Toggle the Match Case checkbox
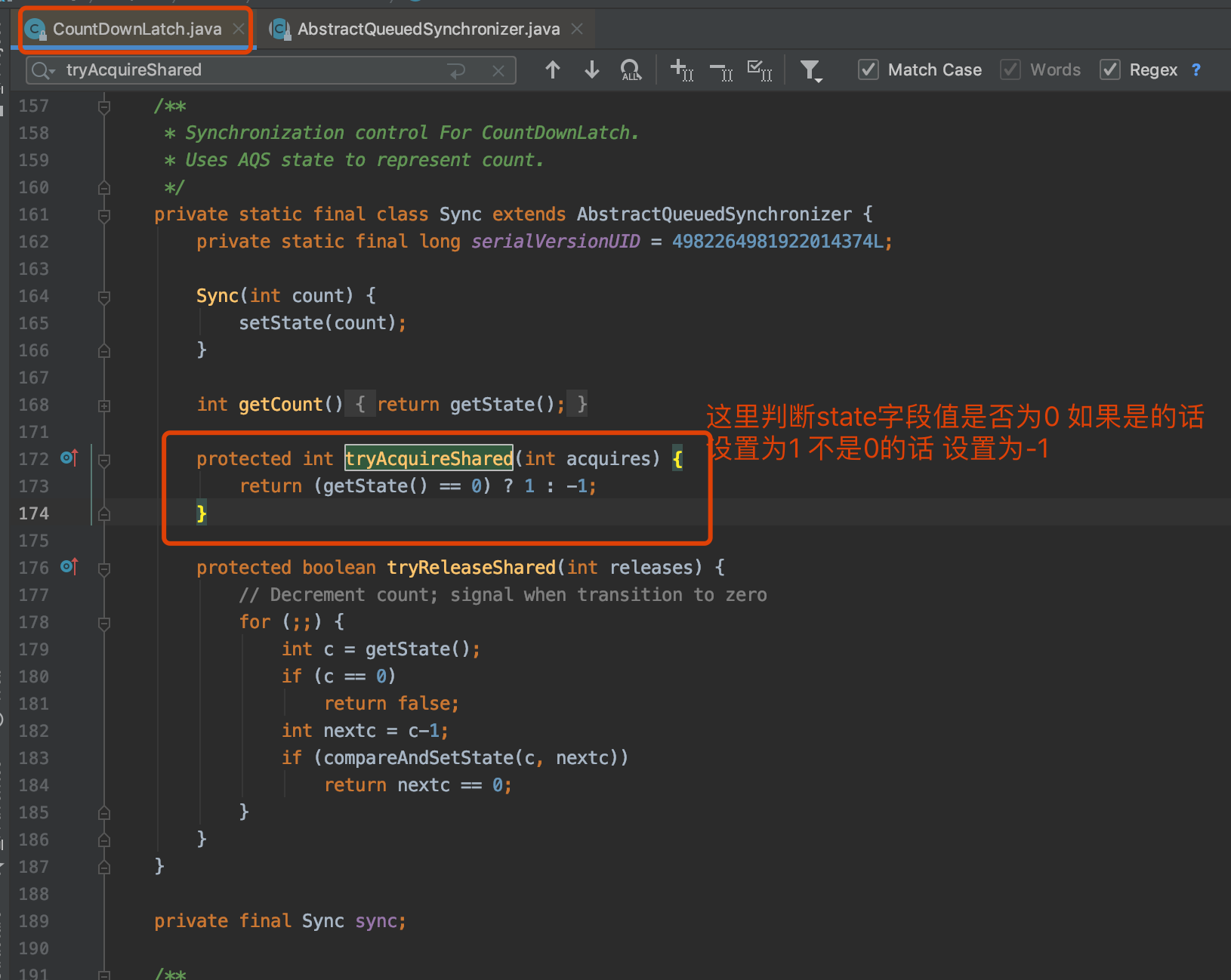 pyautogui.click(x=868, y=70)
